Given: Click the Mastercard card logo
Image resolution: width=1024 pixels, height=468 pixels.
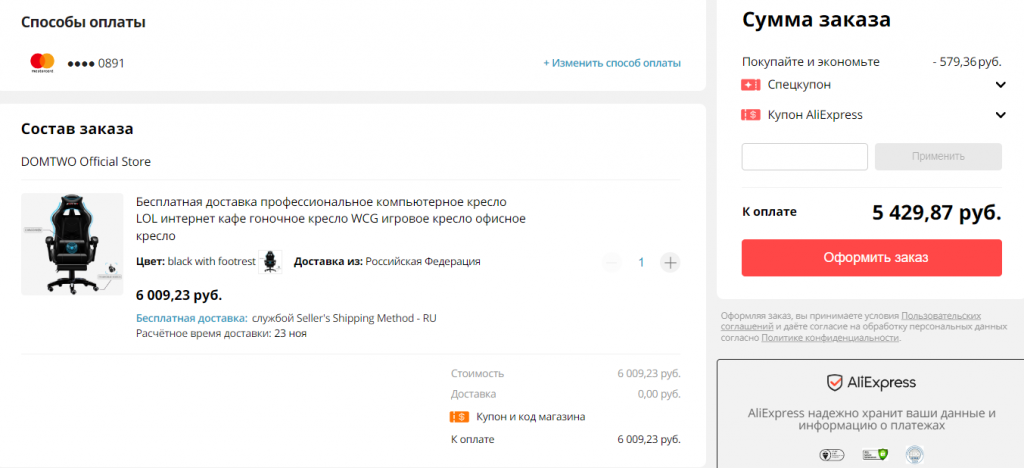Looking at the screenshot, I should click(x=42, y=63).
